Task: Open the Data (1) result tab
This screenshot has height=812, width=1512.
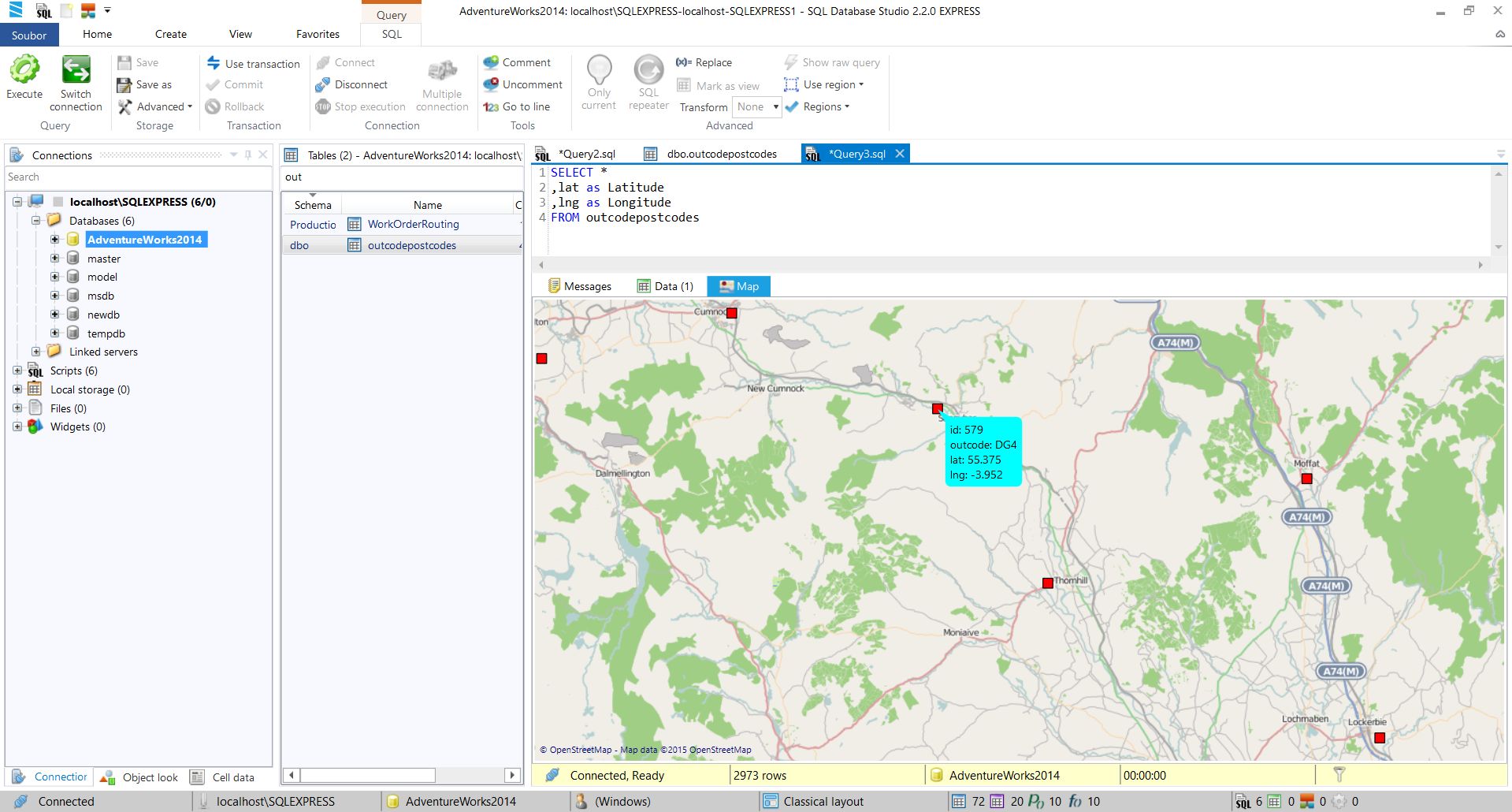Action: click(665, 286)
